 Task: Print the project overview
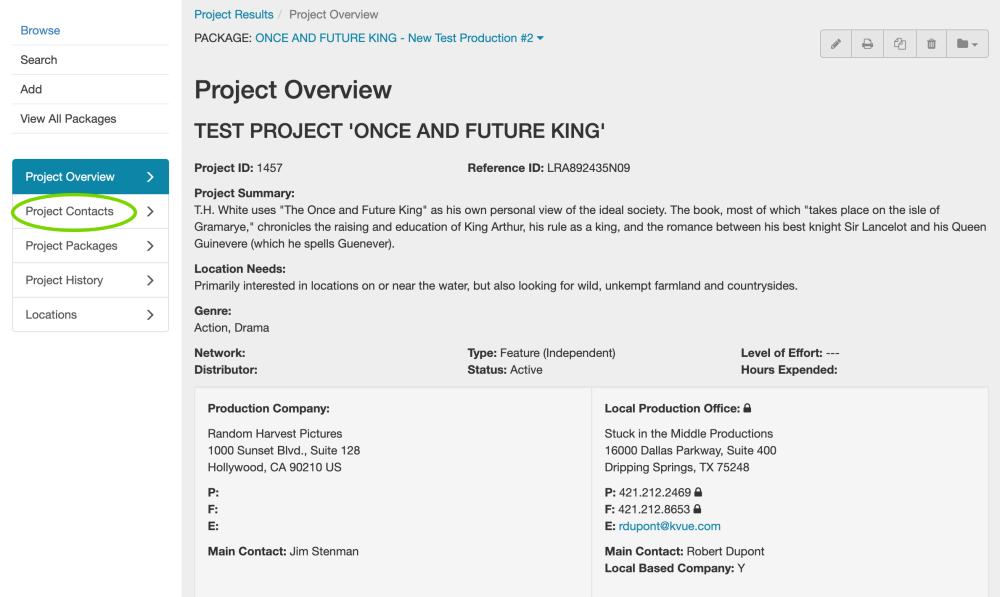click(868, 44)
